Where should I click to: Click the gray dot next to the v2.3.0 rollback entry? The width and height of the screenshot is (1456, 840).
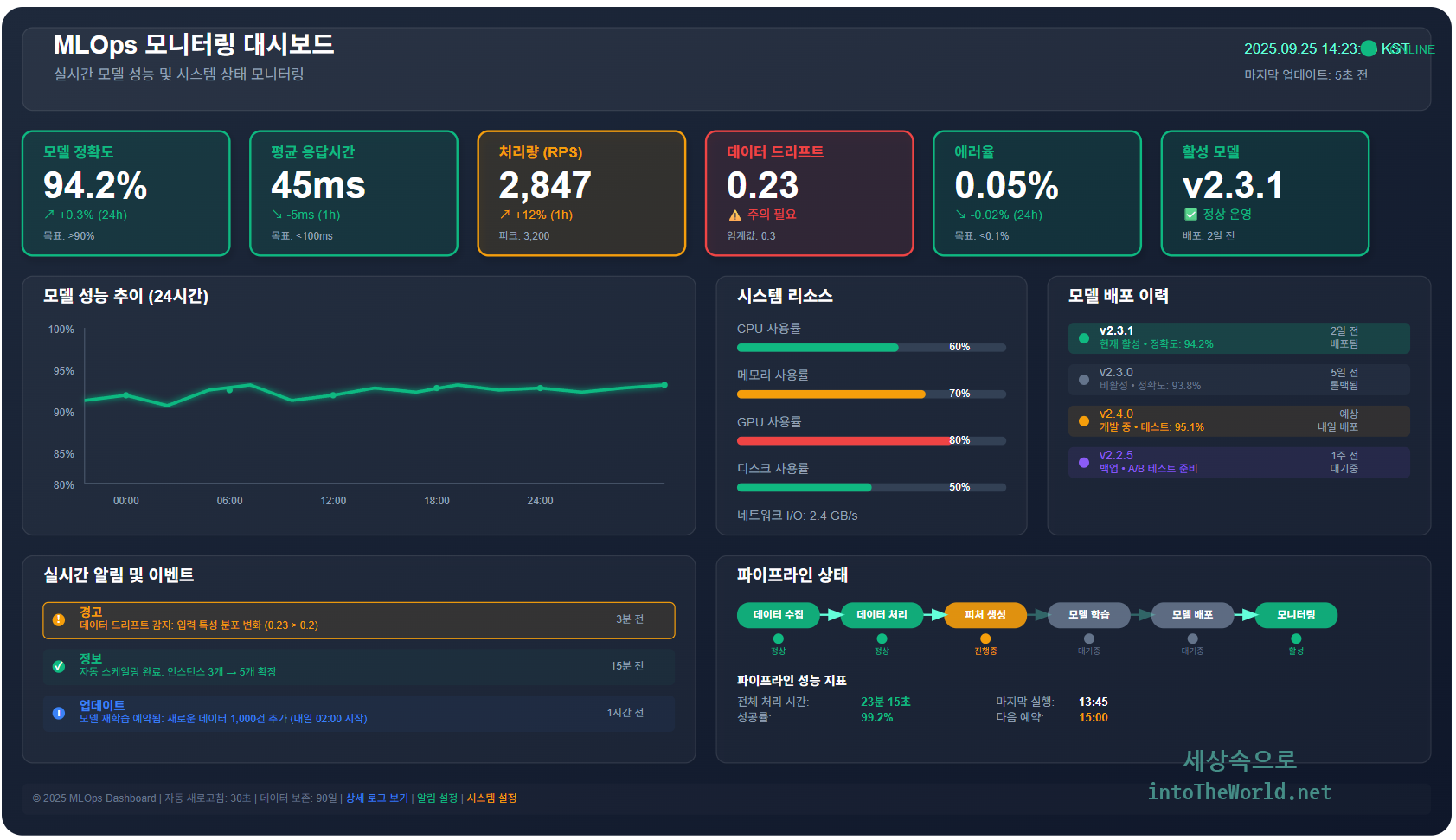click(1083, 379)
